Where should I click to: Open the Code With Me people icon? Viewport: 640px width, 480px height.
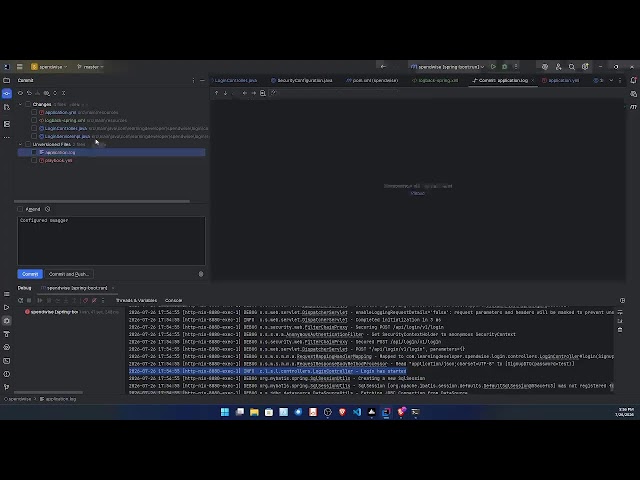(x=558, y=67)
